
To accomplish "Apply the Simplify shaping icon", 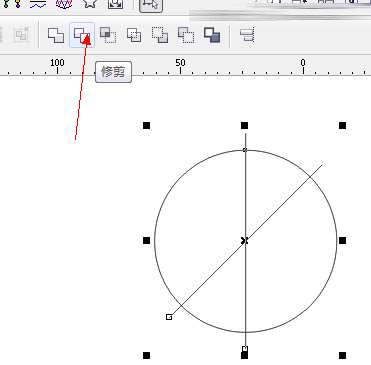I will [x=134, y=35].
